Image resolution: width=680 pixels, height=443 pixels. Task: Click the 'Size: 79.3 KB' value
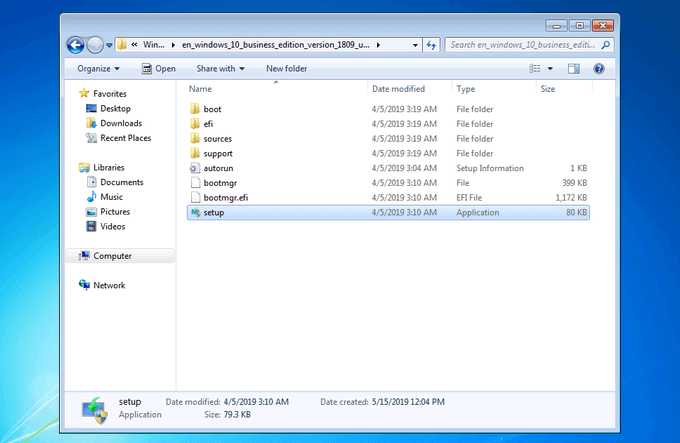tap(237, 414)
